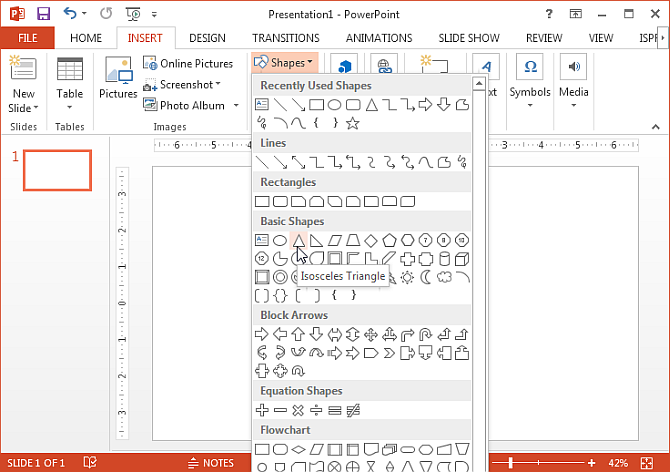The width and height of the screenshot is (670, 472).
Task: Open Ribbon Display Options
Action: pos(576,14)
